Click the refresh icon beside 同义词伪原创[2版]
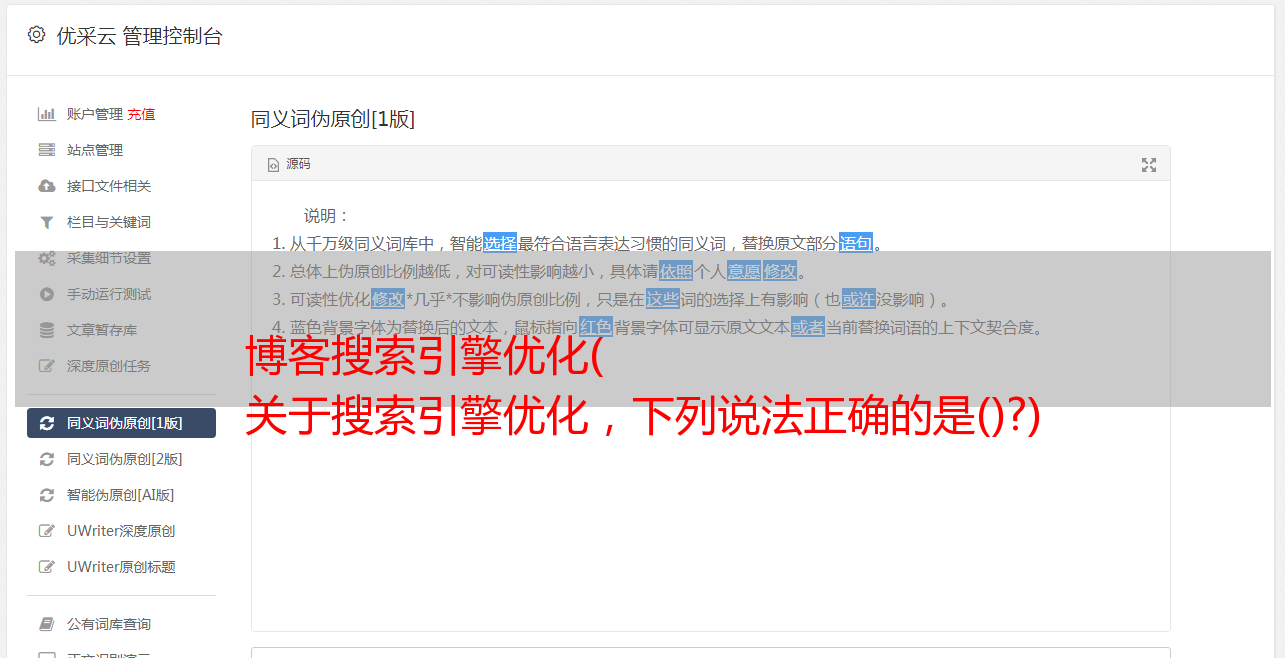The height and width of the screenshot is (658, 1285). pyautogui.click(x=46, y=459)
